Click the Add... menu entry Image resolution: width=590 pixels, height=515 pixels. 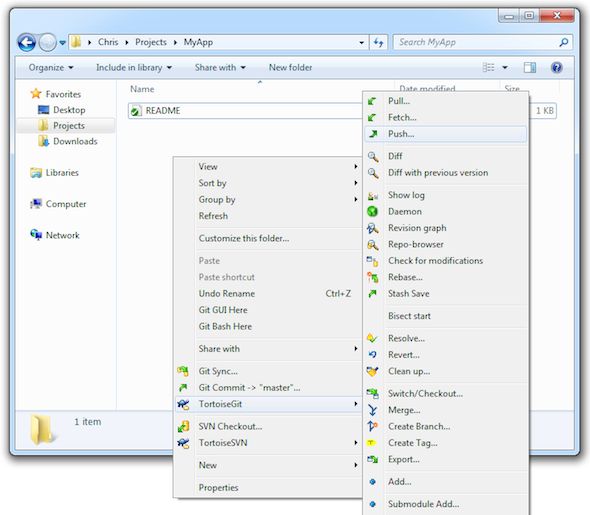click(x=400, y=482)
